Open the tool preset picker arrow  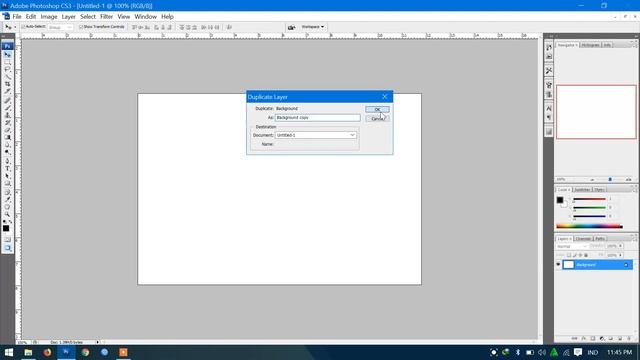(15, 27)
